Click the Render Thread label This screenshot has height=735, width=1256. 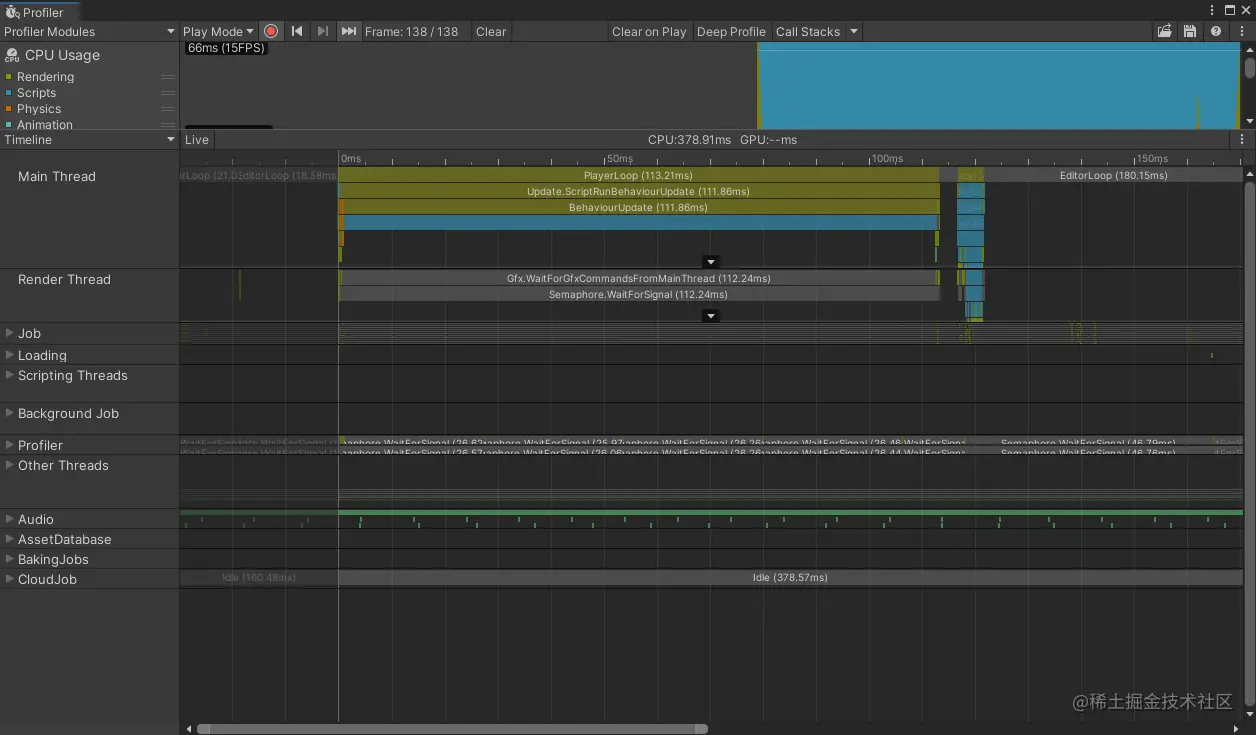[64, 279]
